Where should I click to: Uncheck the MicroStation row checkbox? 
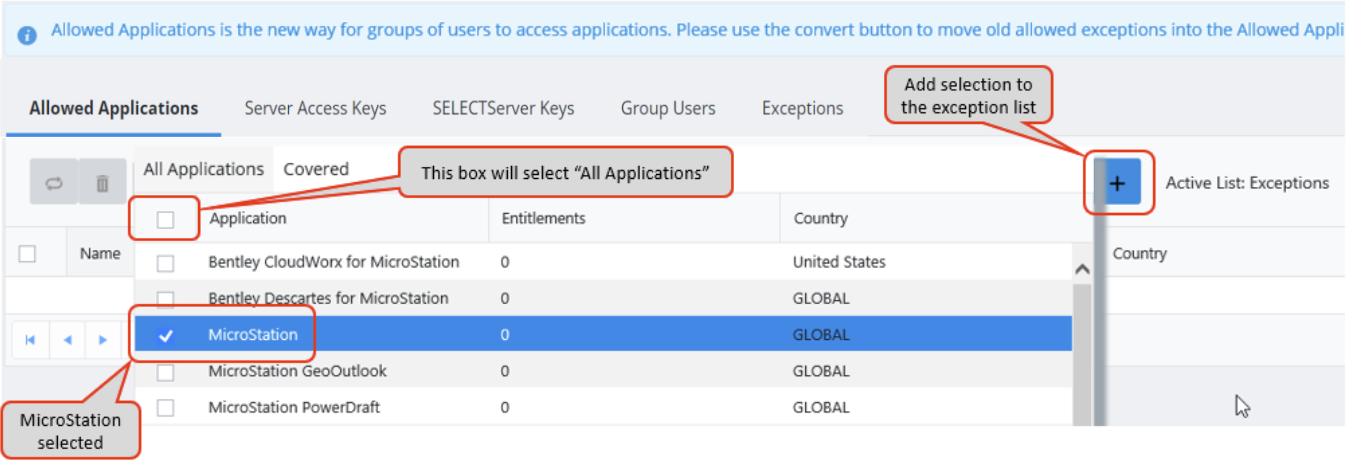[166, 335]
